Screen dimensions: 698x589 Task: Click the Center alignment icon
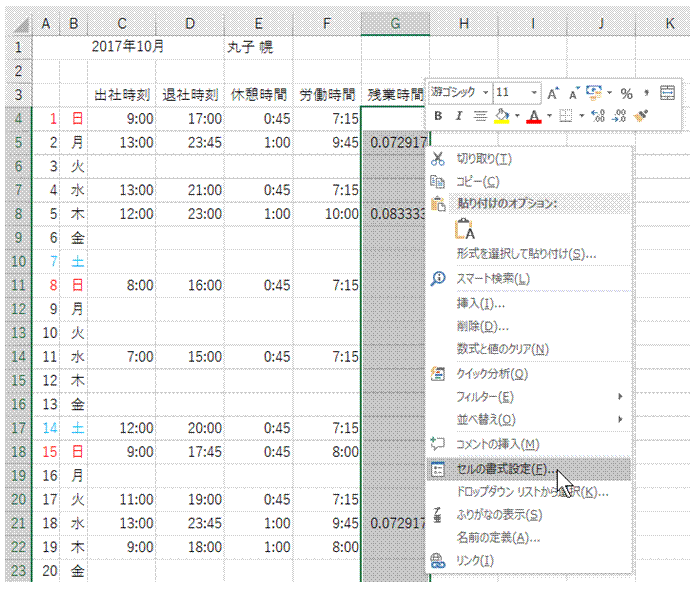click(x=480, y=116)
